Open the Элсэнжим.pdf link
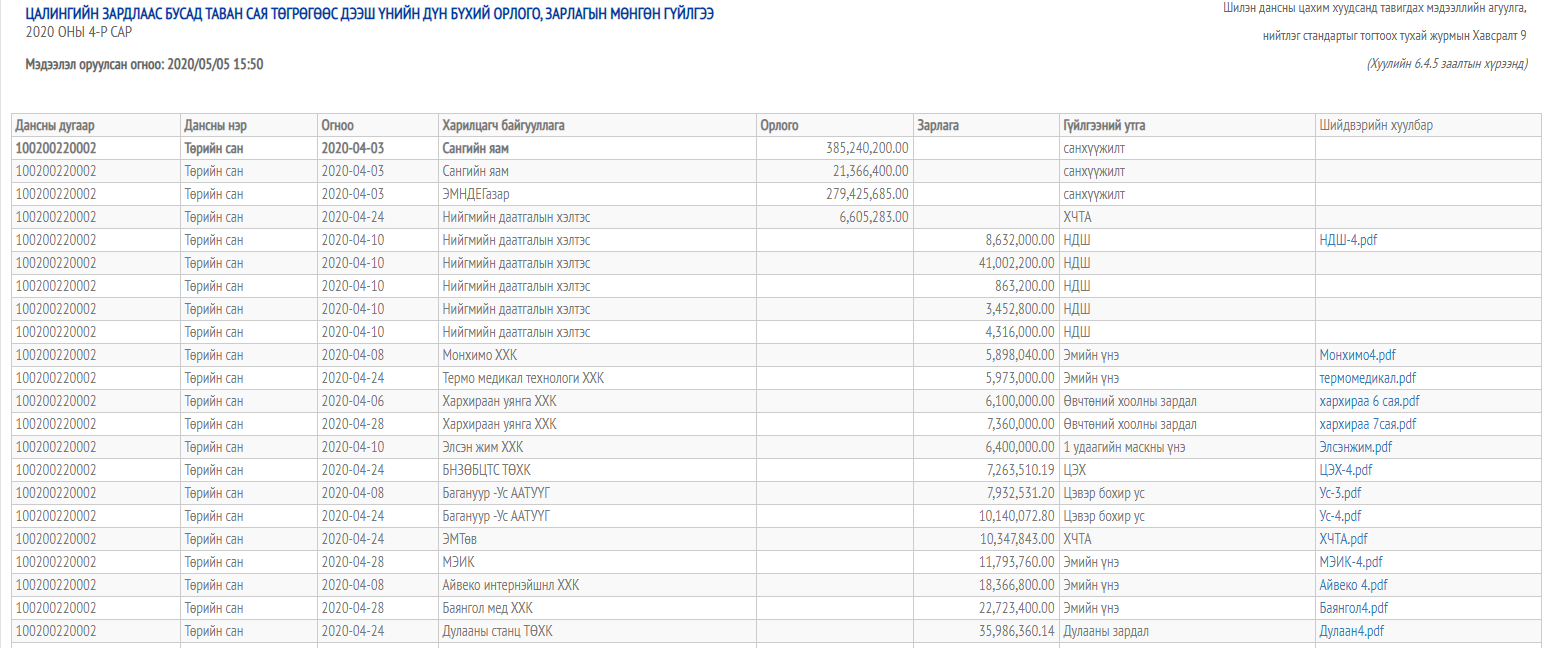 click(x=1355, y=447)
